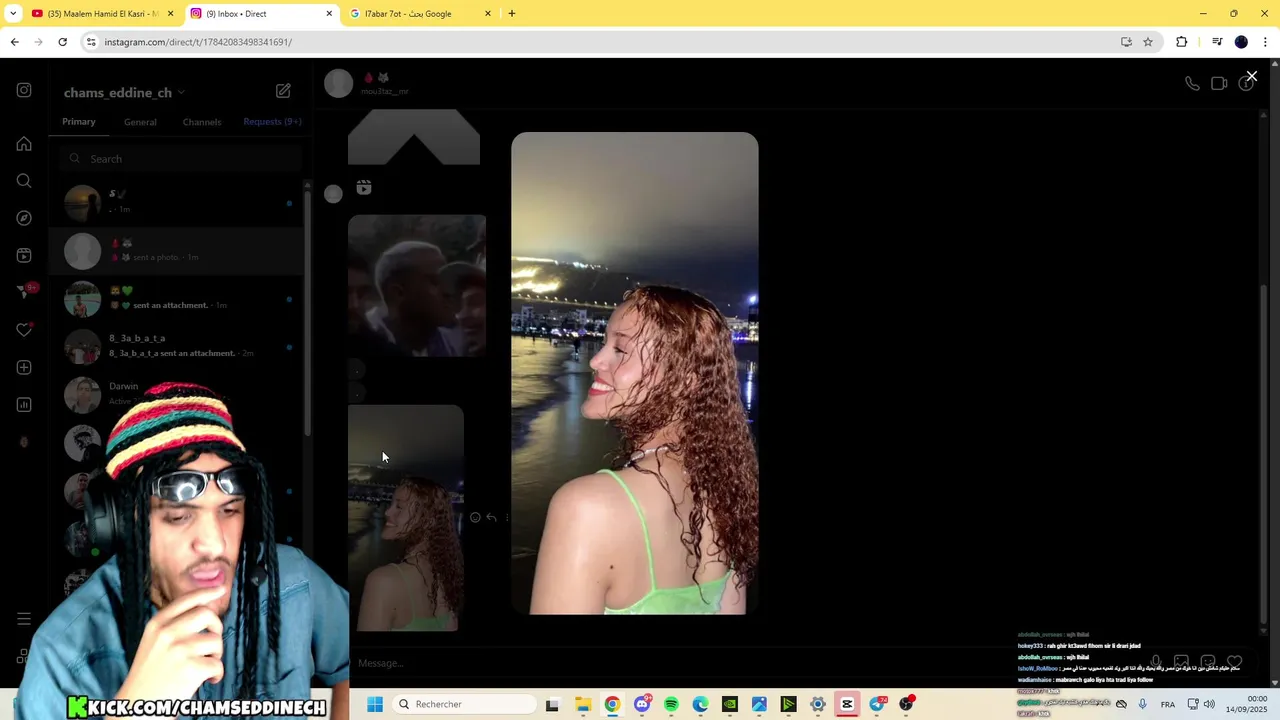
Task: Switch the FRA keyboard language indicator
Action: point(1168,704)
